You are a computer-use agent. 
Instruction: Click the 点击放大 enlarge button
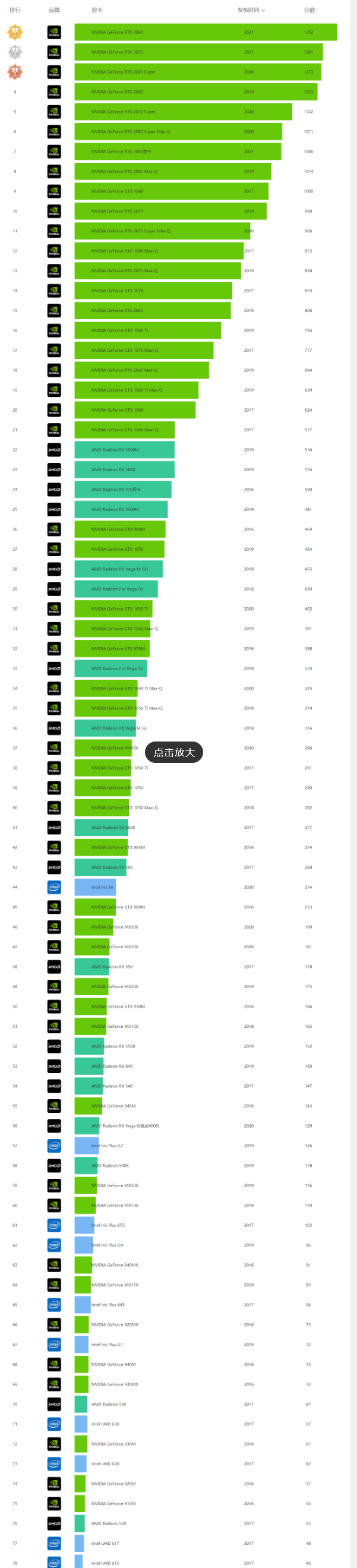coord(174,752)
